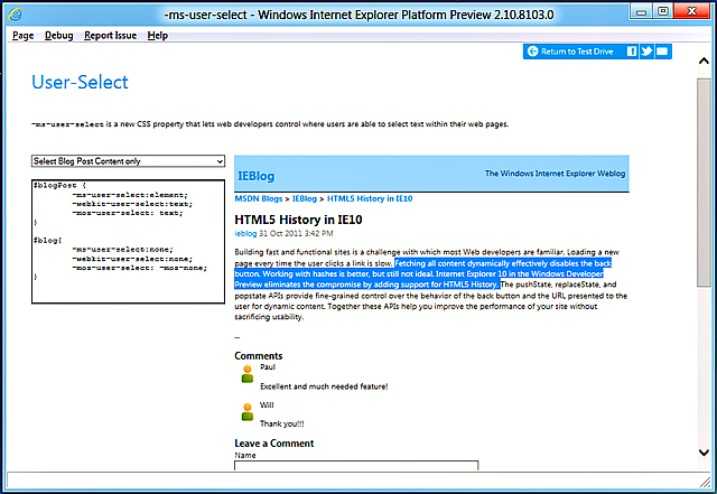Image resolution: width=717 pixels, height=494 pixels.
Task: Open the Report Issue menu
Action: [x=110, y=35]
